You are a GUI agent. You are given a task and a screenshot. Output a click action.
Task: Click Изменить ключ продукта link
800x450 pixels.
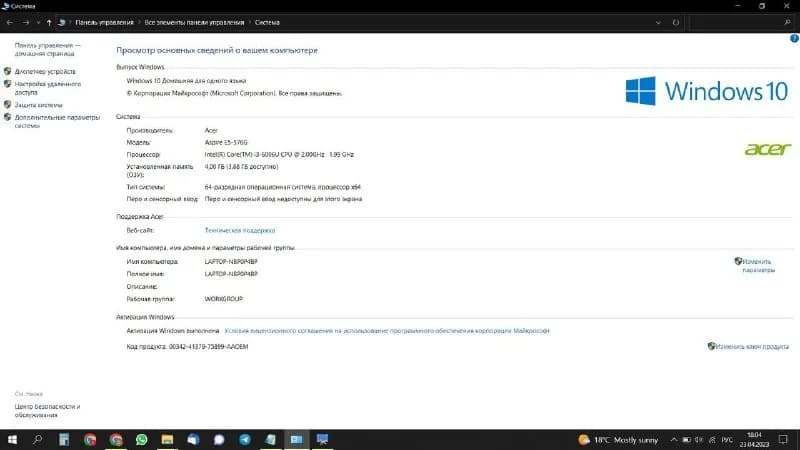[753, 347]
